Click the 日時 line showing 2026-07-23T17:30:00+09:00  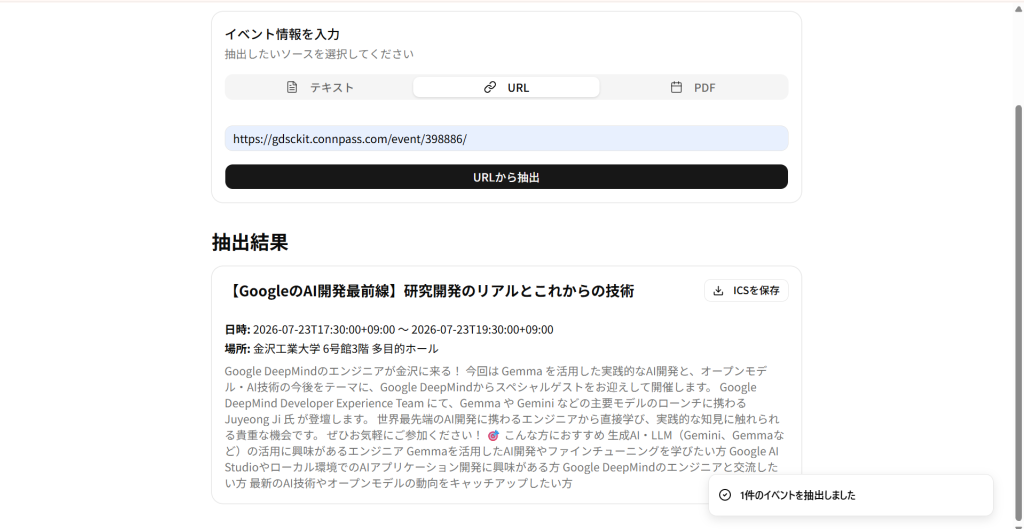(x=389, y=329)
